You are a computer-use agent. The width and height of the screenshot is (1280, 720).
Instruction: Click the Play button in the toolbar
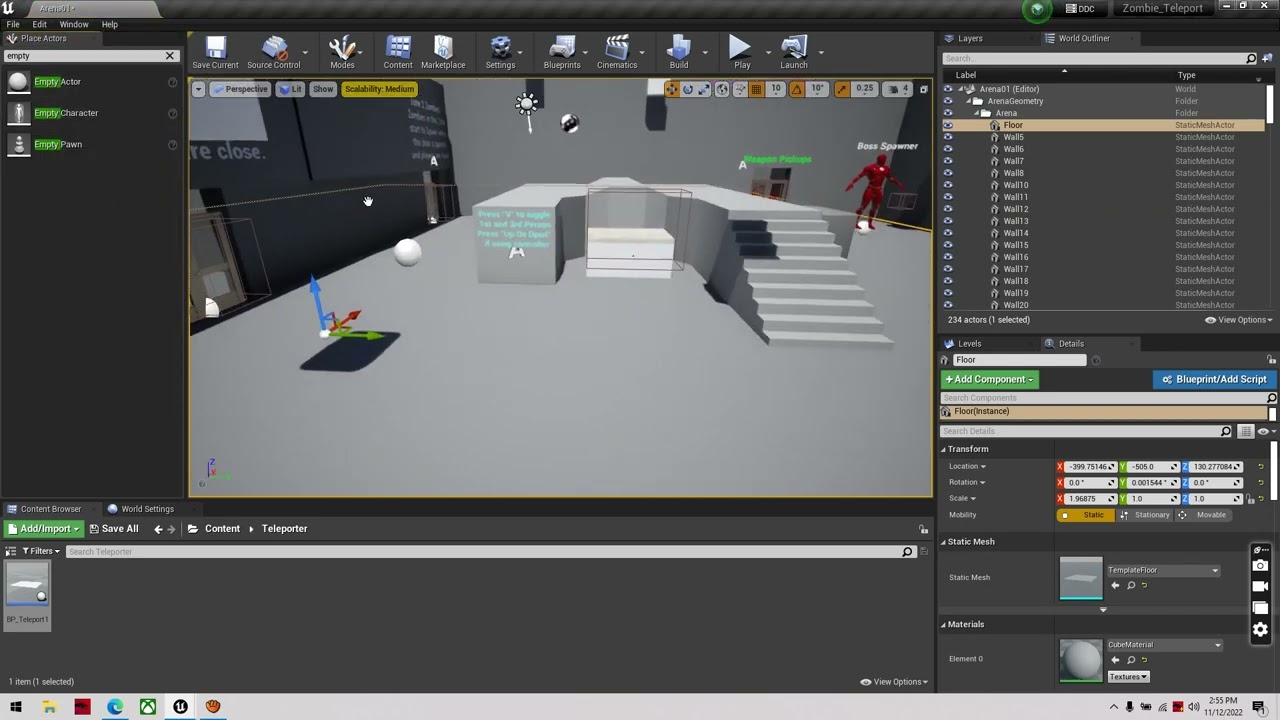(x=741, y=52)
